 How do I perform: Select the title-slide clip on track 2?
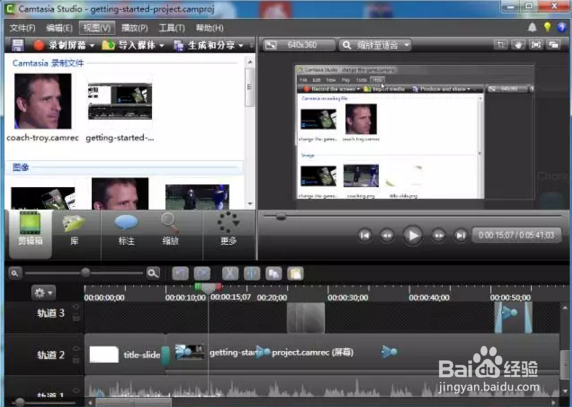[125, 354]
